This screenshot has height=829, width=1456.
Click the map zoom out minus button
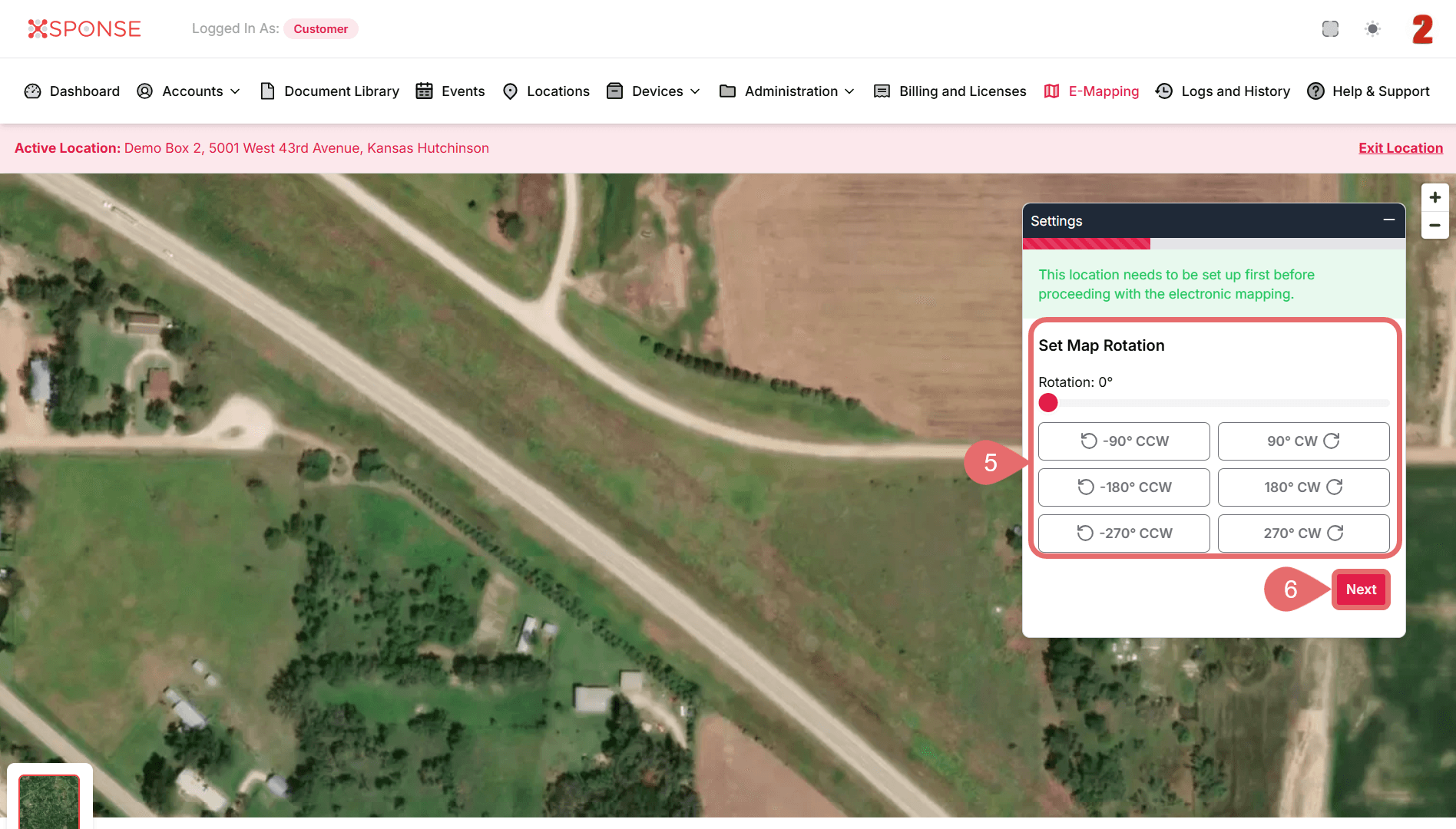coord(1434,226)
